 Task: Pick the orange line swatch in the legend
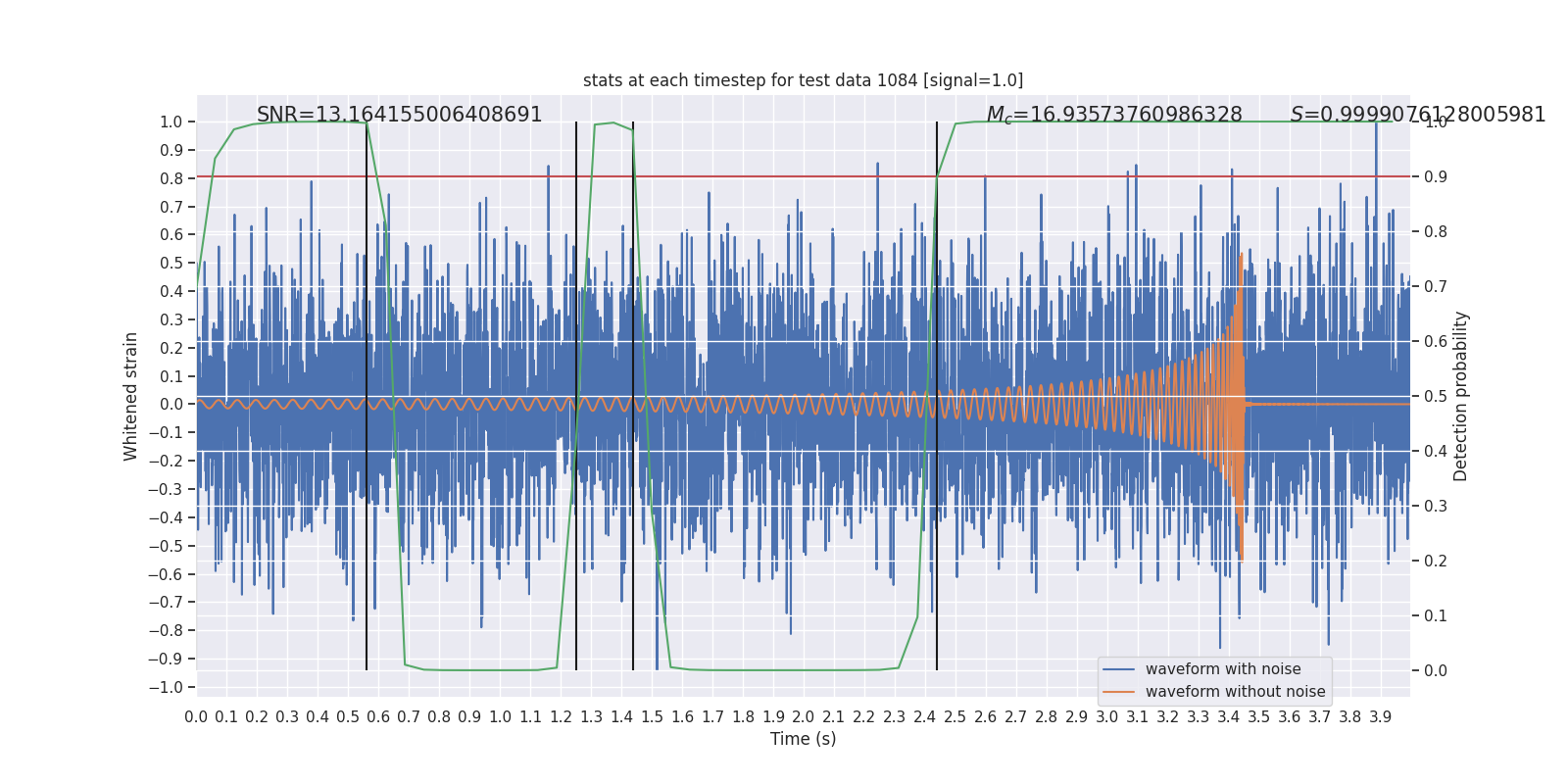click(1119, 692)
